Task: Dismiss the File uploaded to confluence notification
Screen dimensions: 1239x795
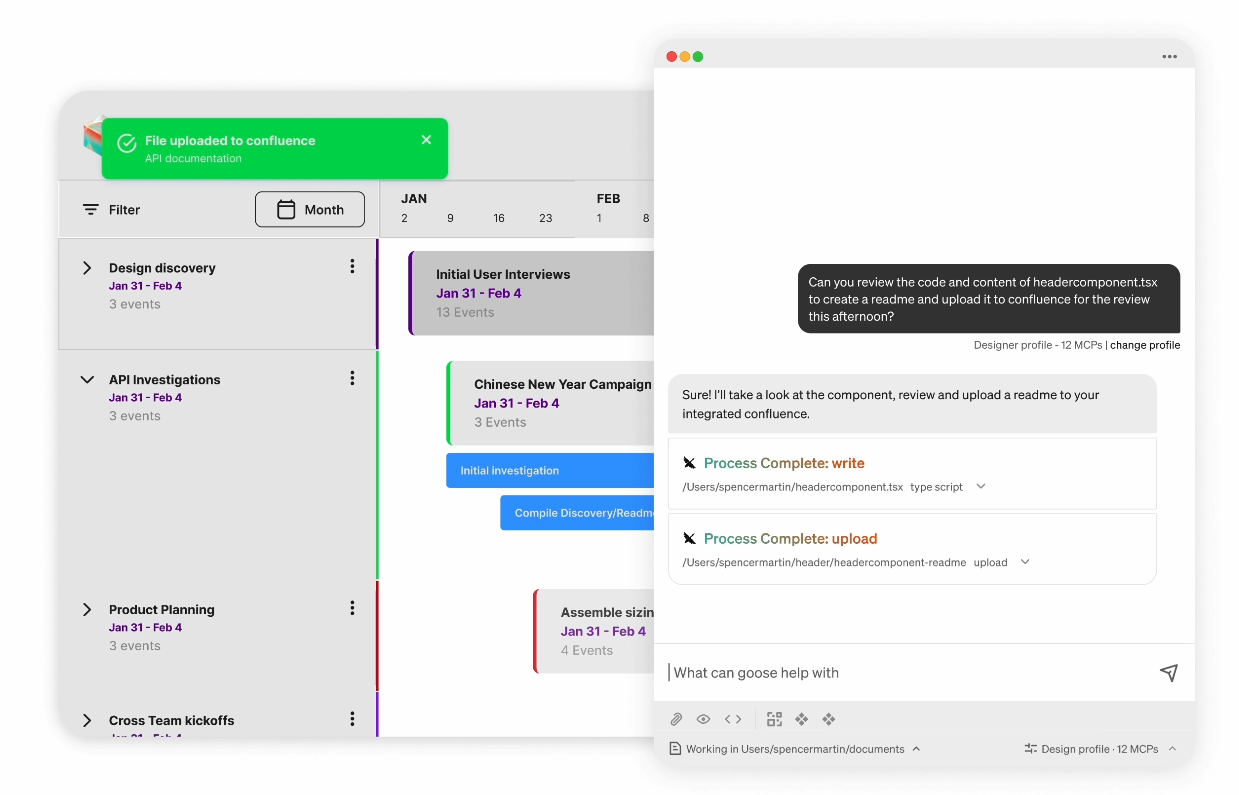Action: pyautogui.click(x=426, y=140)
